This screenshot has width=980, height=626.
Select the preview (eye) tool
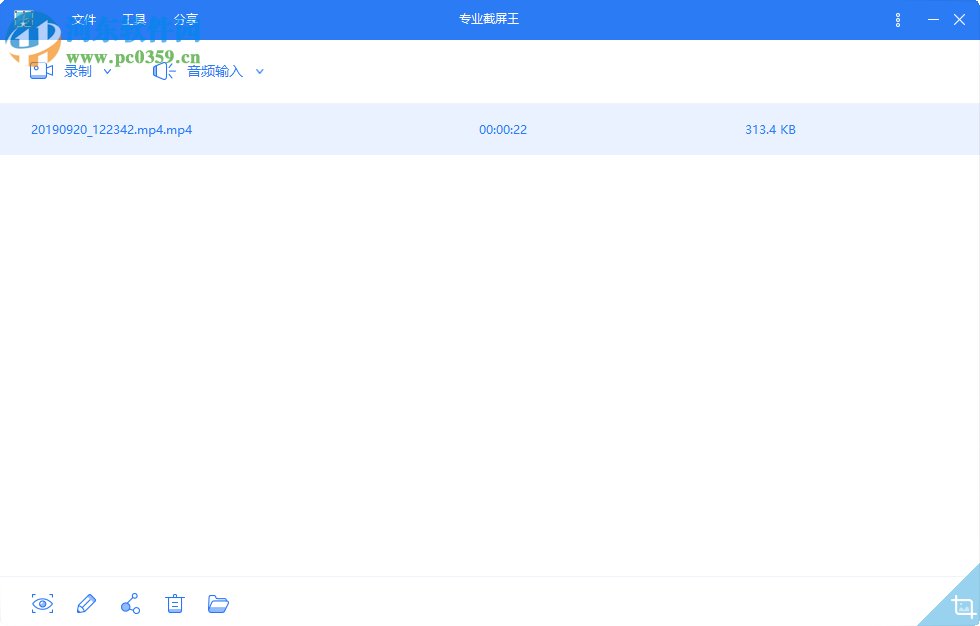pyautogui.click(x=42, y=604)
